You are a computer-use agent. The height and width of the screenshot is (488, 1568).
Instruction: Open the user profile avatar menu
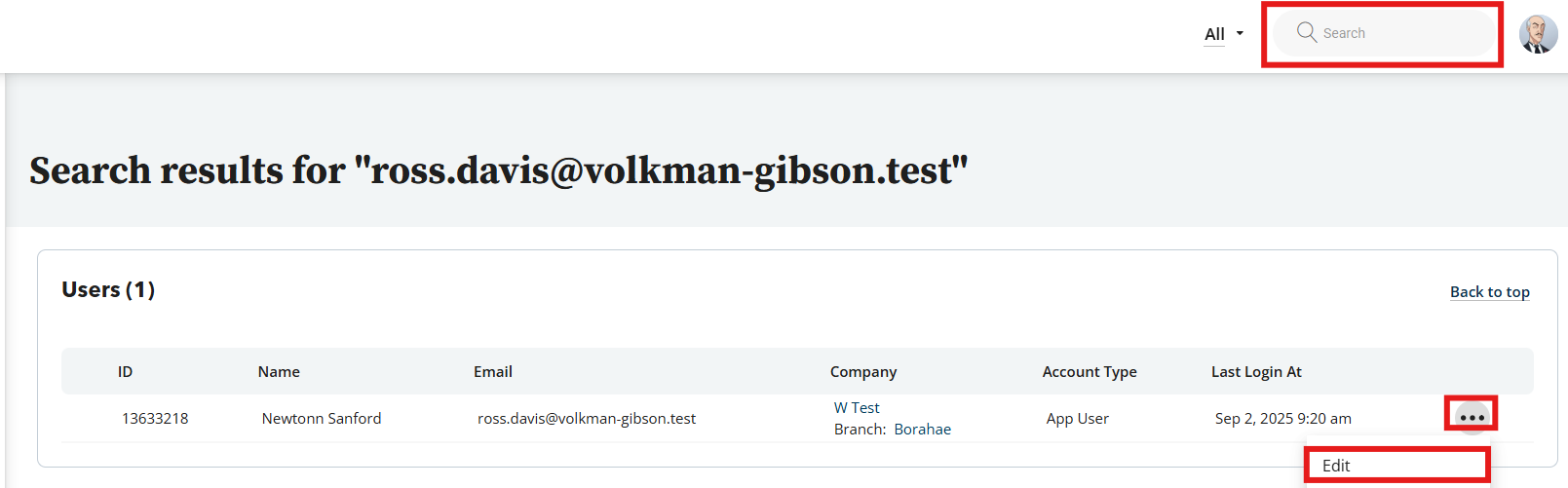1537,34
